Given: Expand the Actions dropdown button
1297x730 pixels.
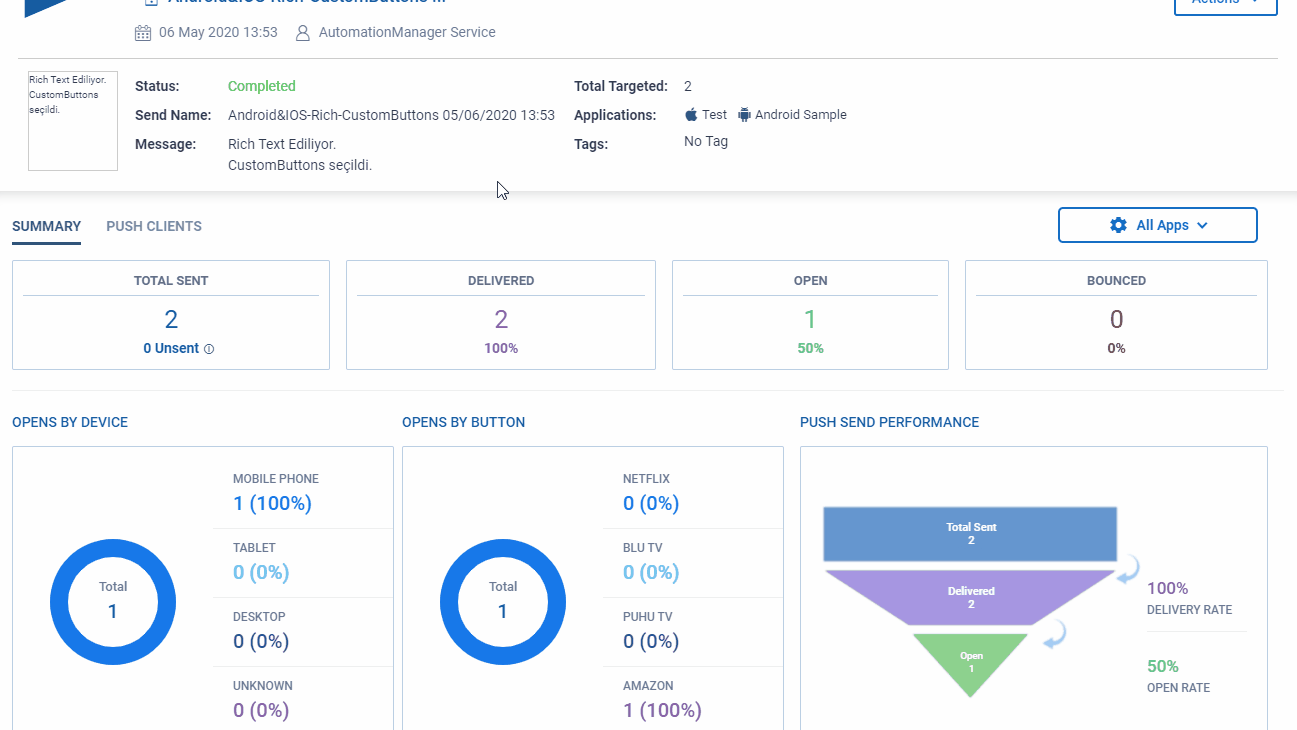Looking at the screenshot, I should 1225,4.
